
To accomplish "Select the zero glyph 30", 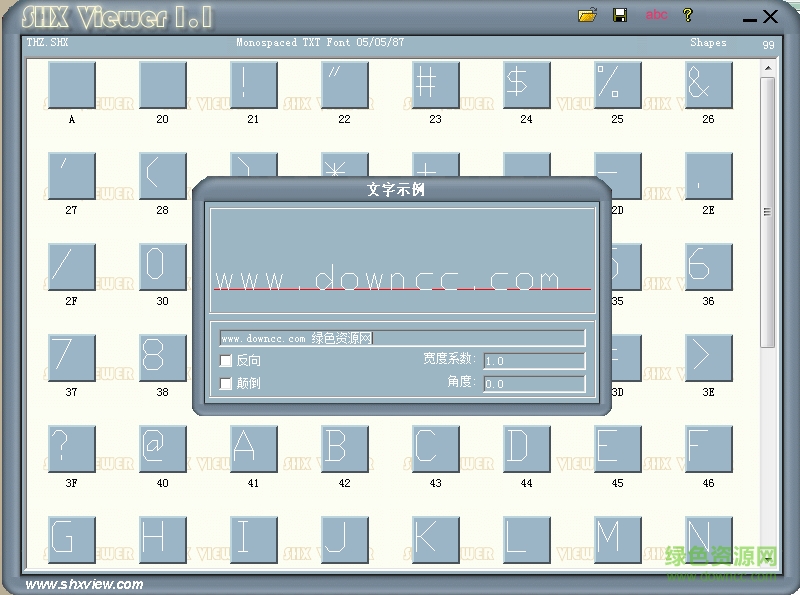I will 163,267.
